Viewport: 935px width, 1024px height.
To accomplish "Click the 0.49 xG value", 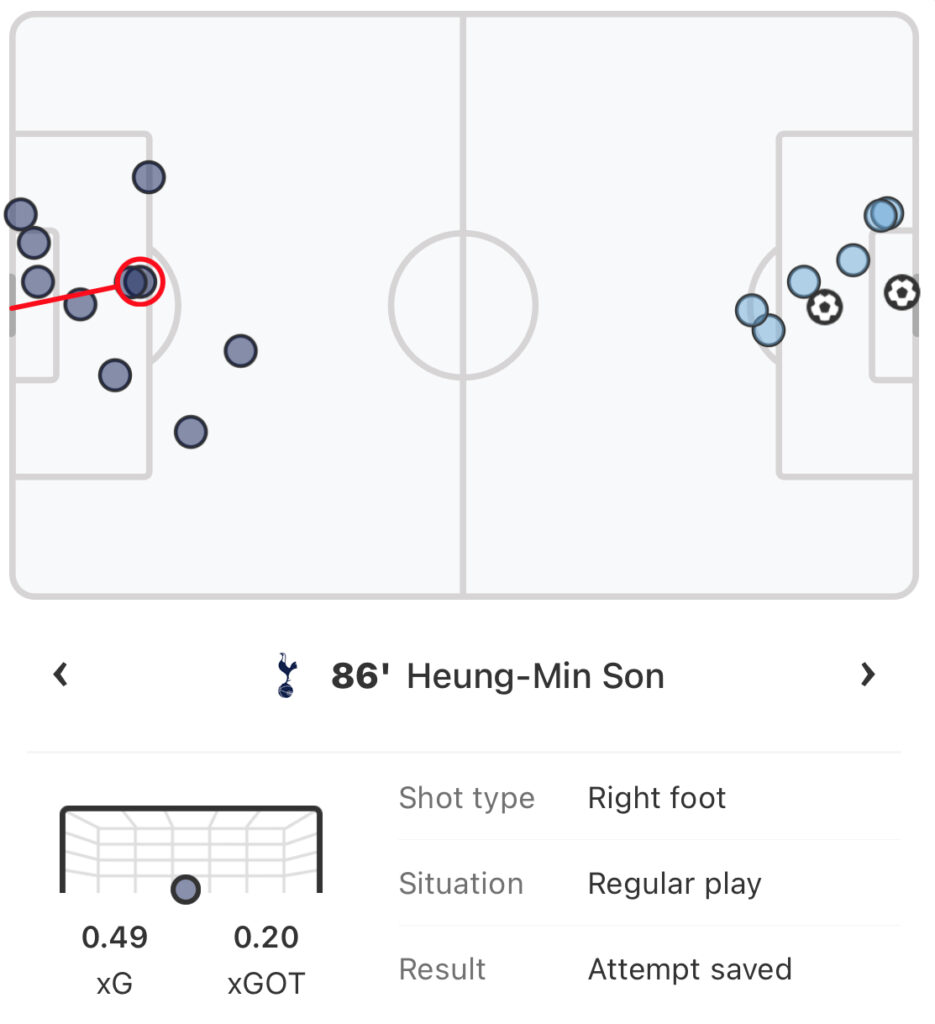I will (114, 937).
